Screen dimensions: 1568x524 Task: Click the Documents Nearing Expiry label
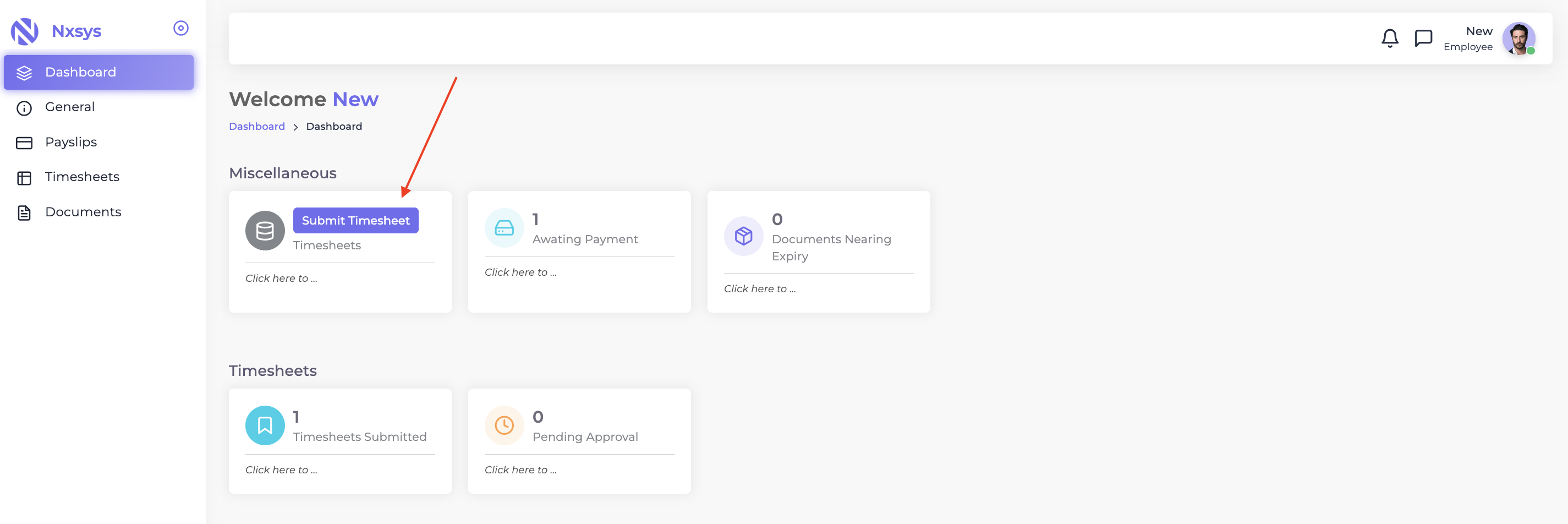coord(831,247)
